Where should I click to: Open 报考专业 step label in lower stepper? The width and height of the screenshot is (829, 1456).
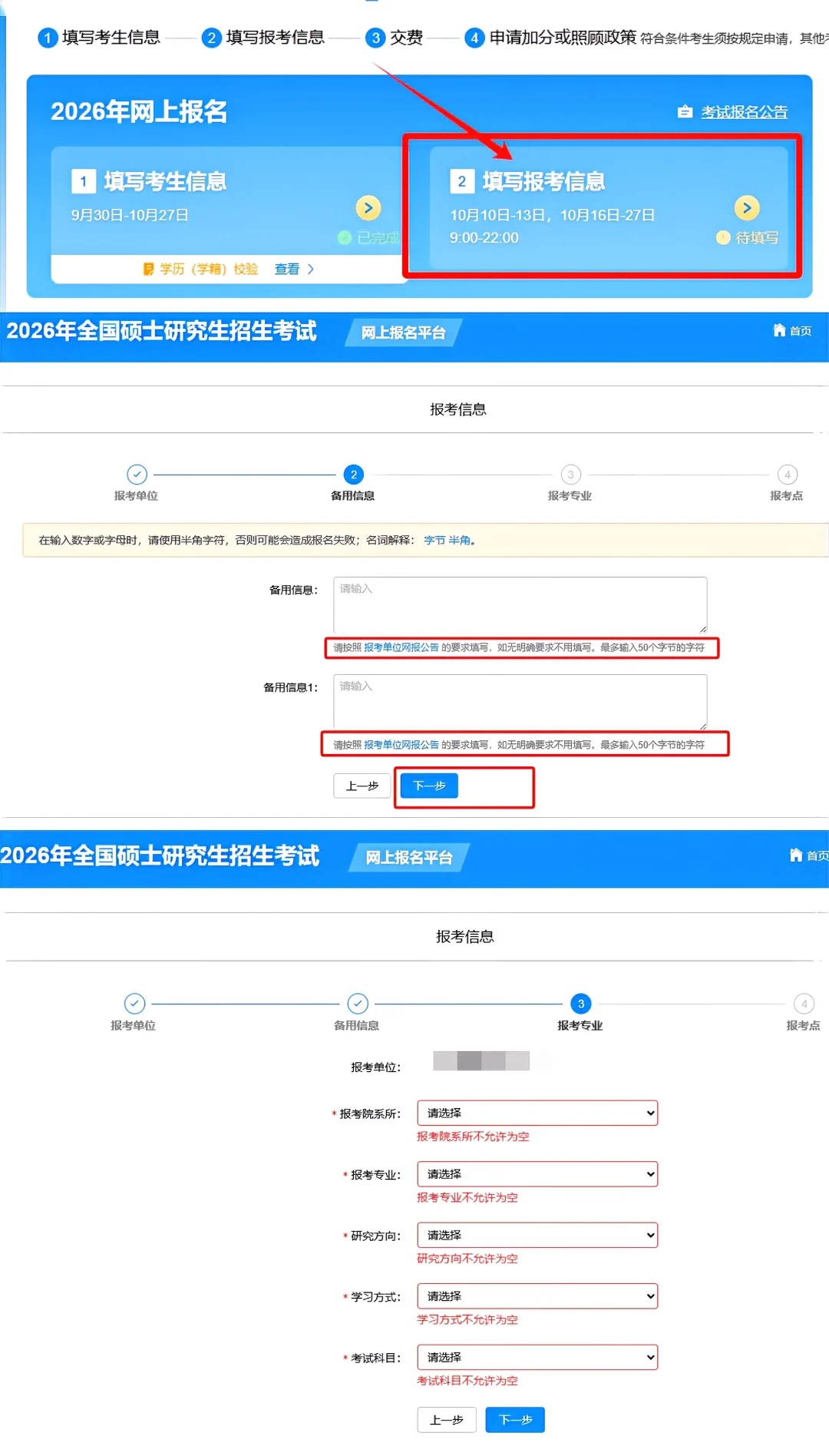580,1026
